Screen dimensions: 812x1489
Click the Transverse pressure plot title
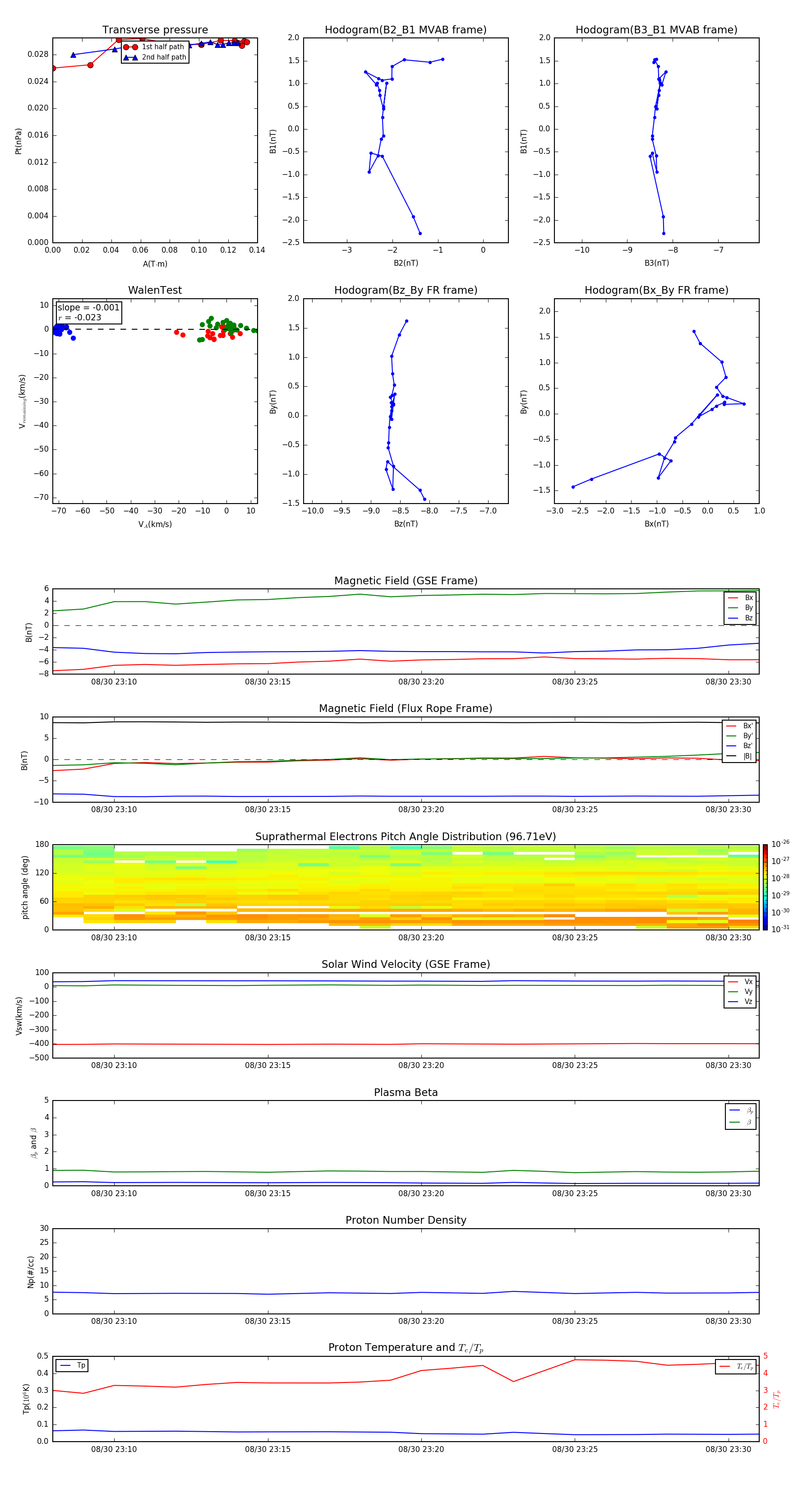pos(155,30)
